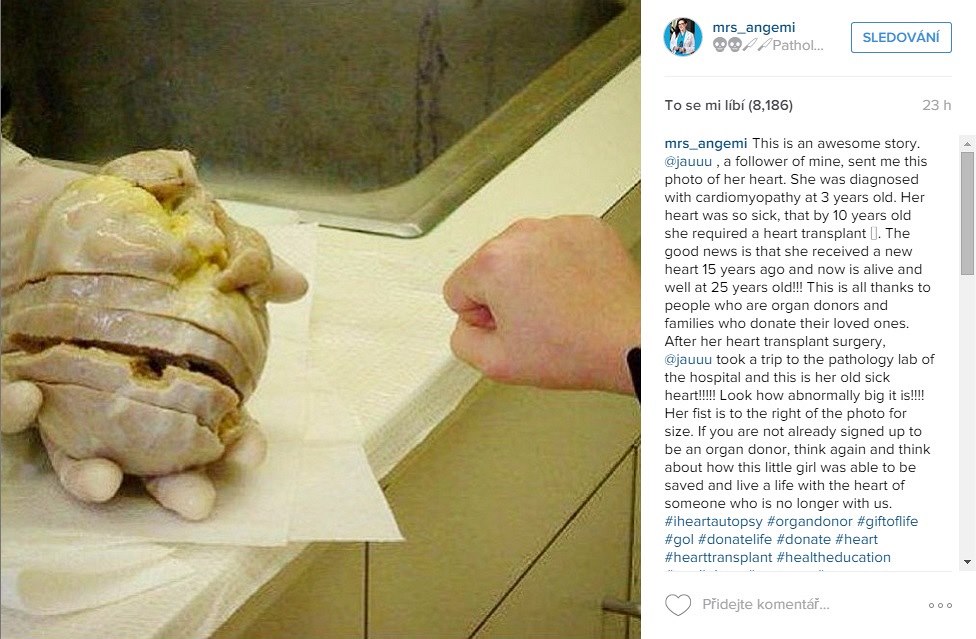Open the #organdonor hashtag
The image size is (976, 639).
(x=810, y=521)
